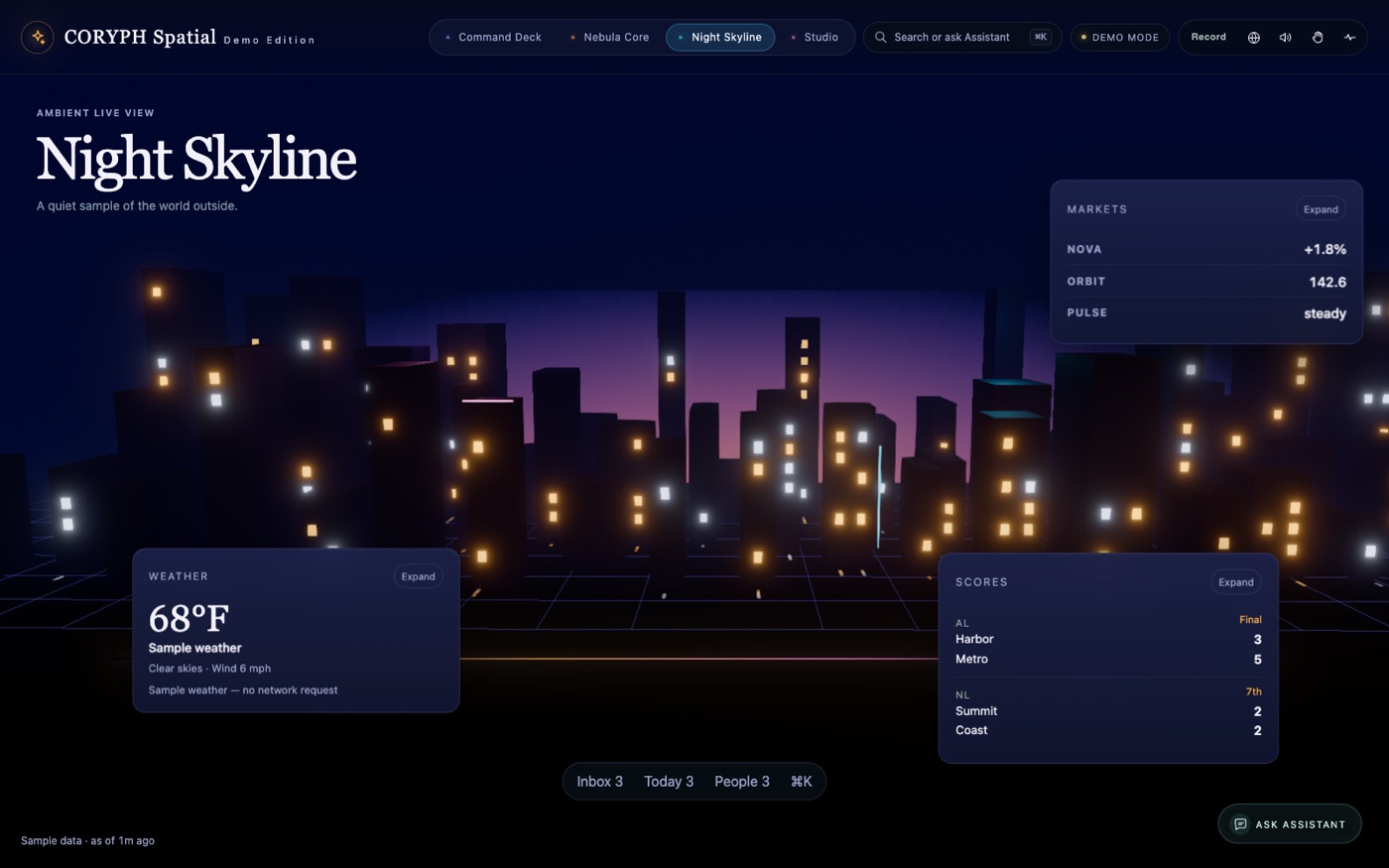Open the activity pulse icon
This screenshot has width=1389, height=868.
tap(1349, 38)
